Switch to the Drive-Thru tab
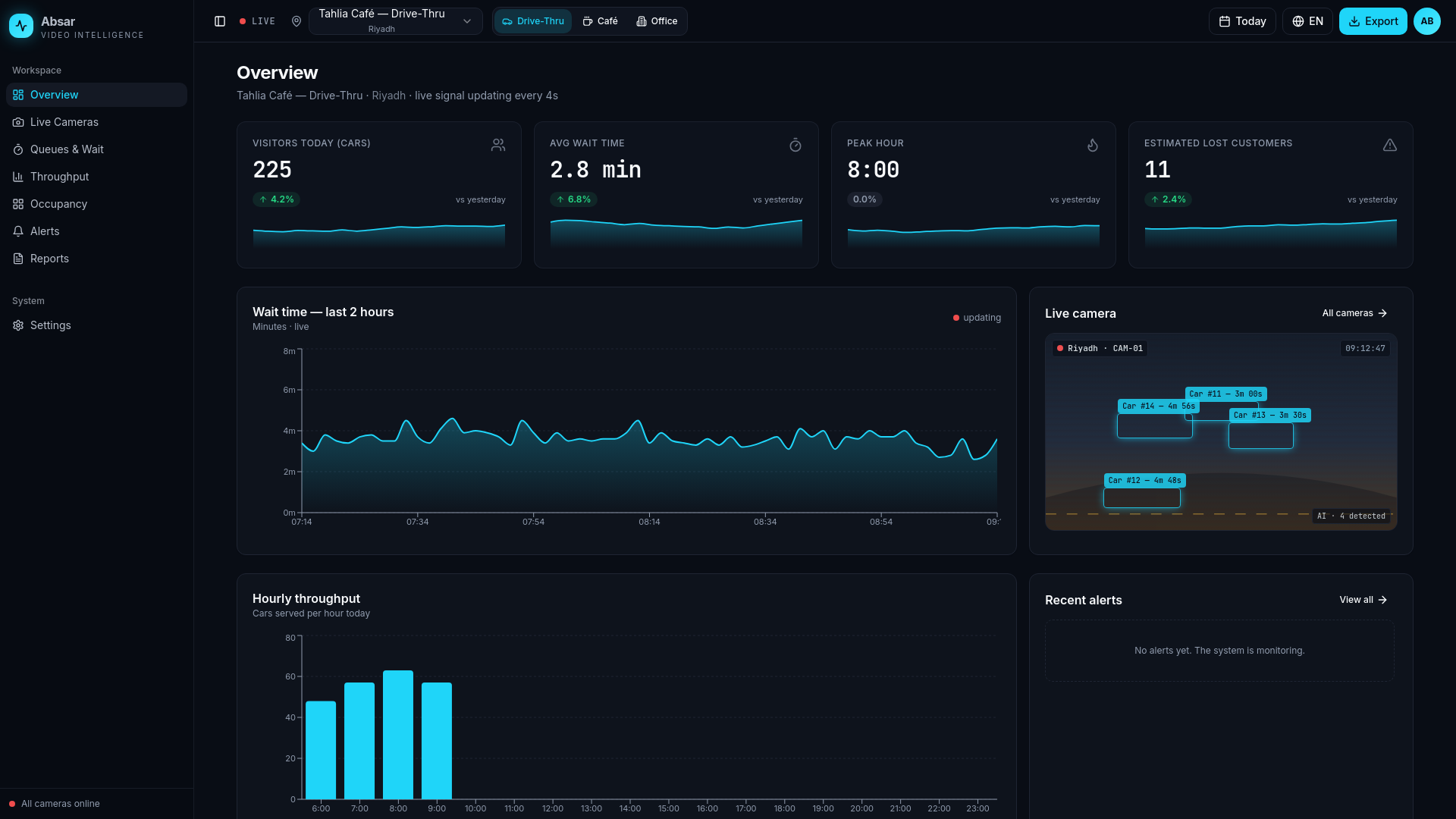 click(x=533, y=21)
